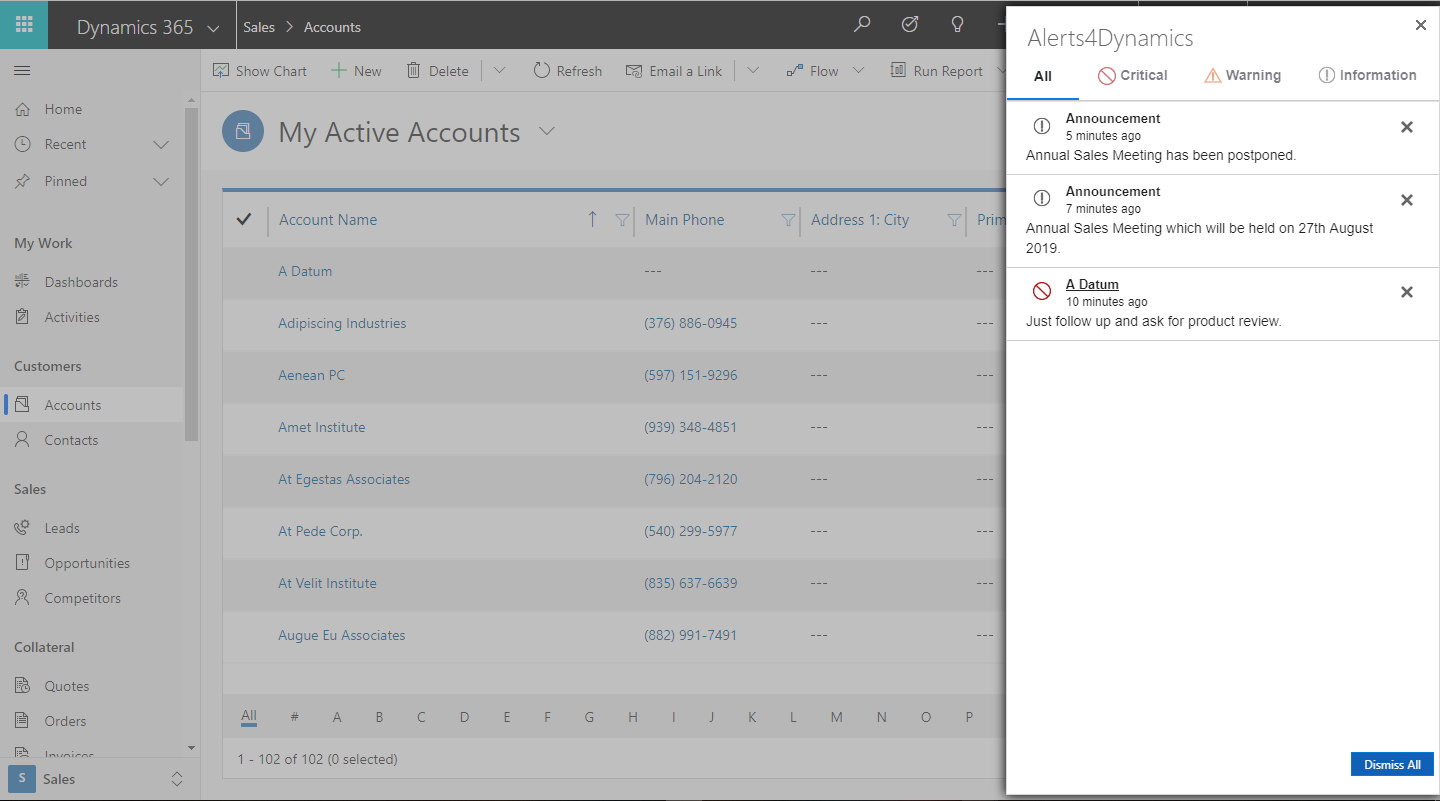Viewport: 1440px width, 801px height.
Task: Open the dropdown arrow next to Delete
Action: coord(499,71)
